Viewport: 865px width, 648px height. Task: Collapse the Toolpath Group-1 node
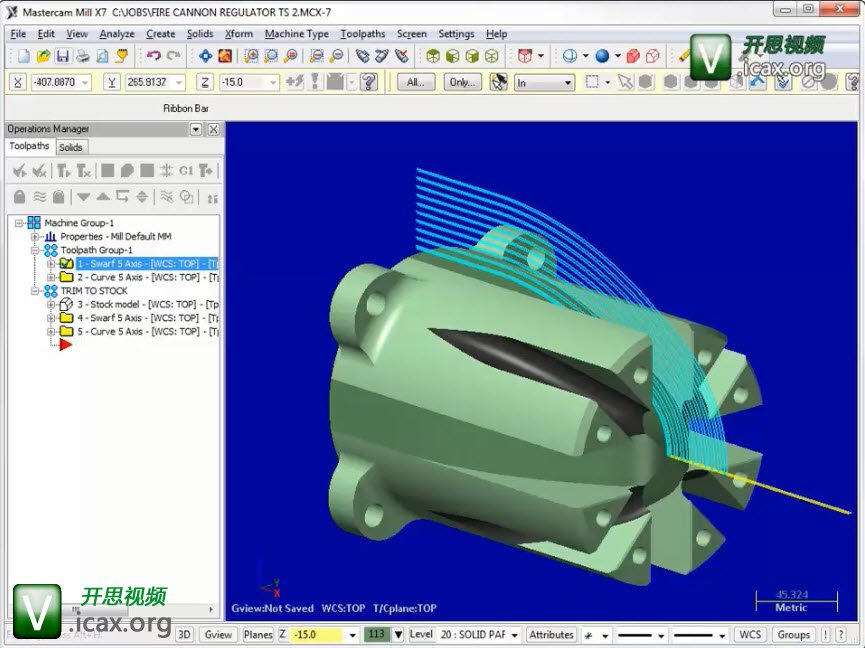tap(35, 250)
